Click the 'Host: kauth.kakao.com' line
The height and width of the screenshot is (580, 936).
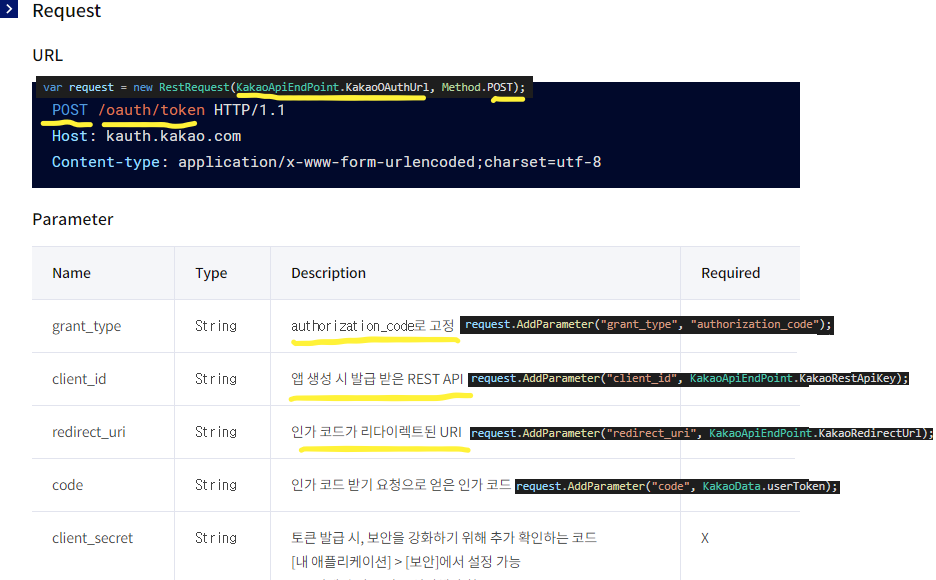pos(146,136)
